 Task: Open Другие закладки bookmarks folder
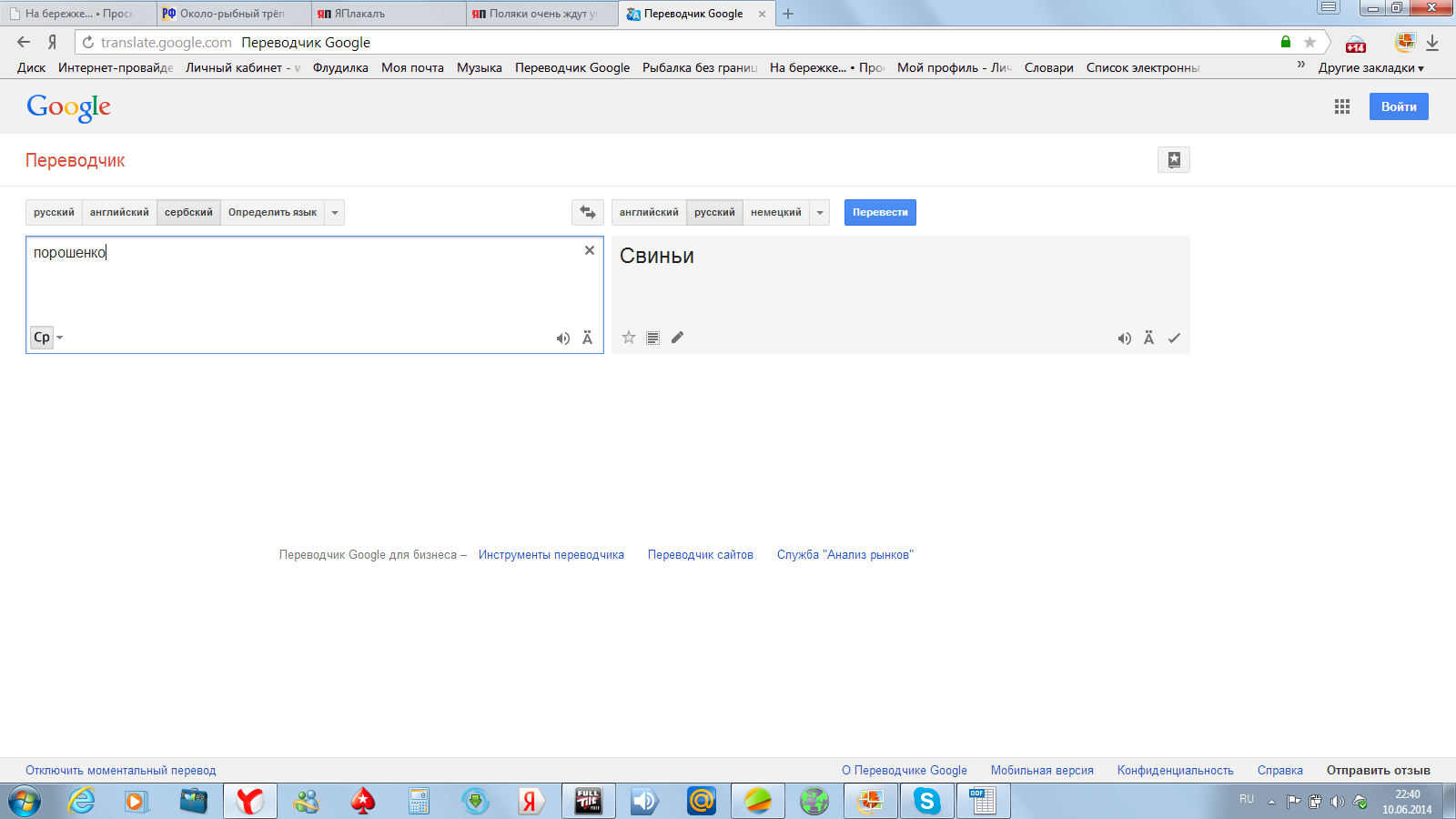pos(1370,67)
